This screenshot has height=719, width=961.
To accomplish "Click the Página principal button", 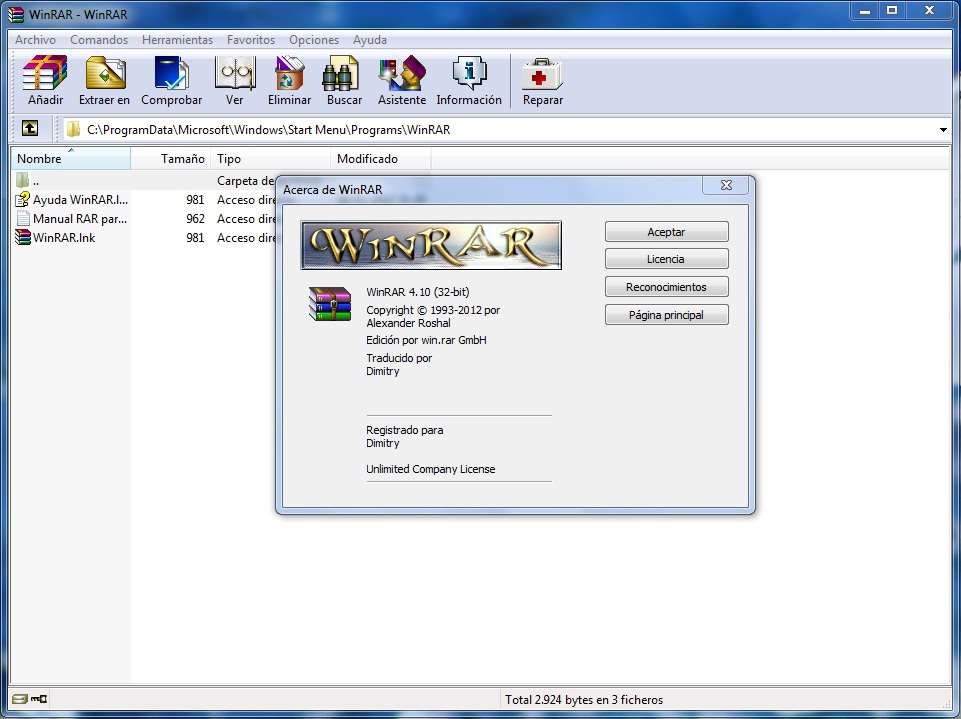I will (x=667, y=315).
